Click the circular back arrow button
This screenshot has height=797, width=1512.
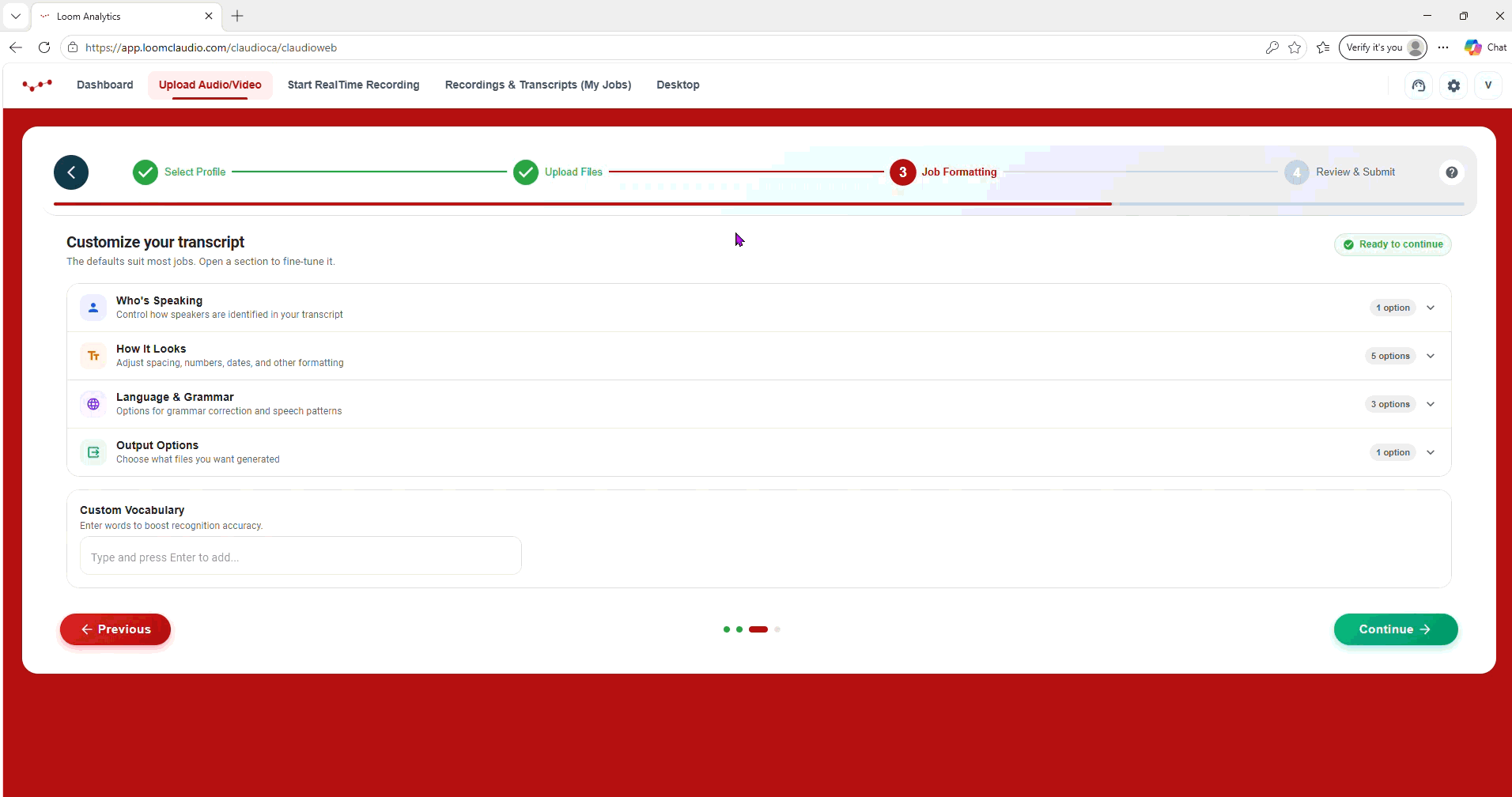[71, 172]
